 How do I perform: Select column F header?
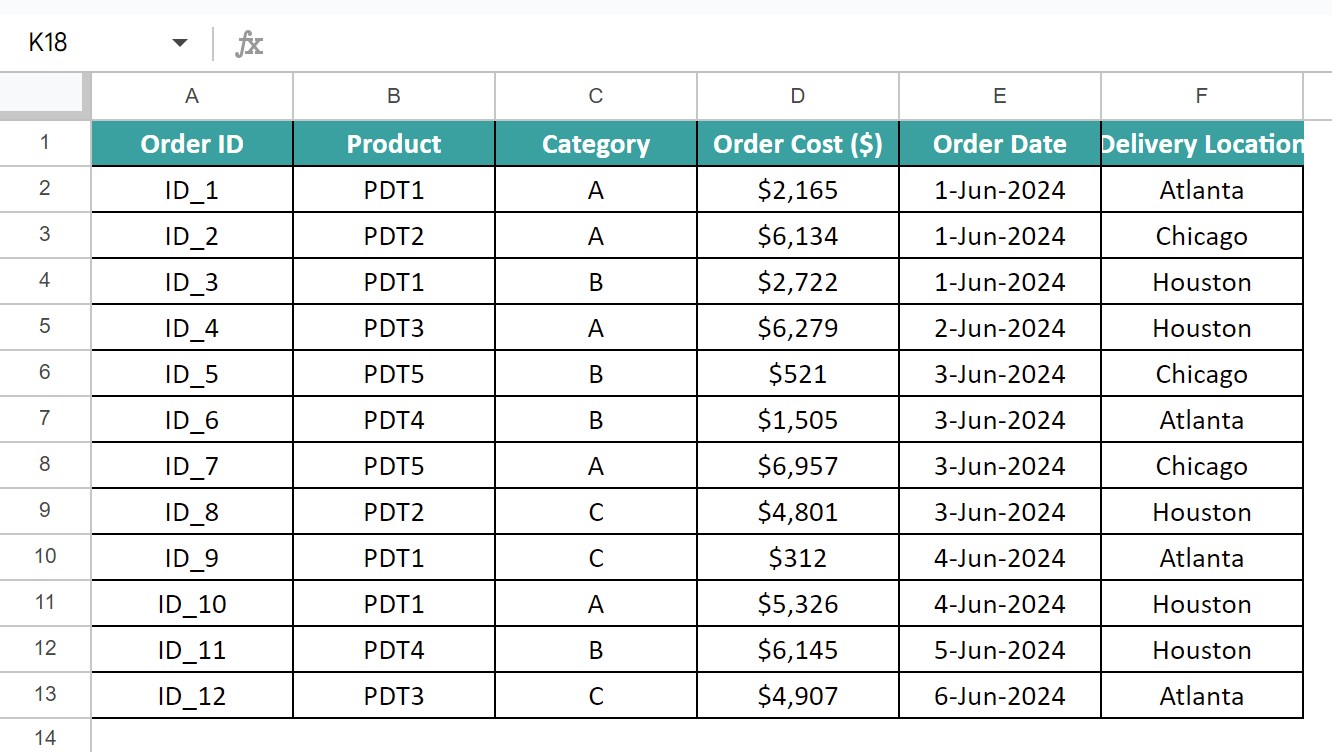click(x=1201, y=96)
